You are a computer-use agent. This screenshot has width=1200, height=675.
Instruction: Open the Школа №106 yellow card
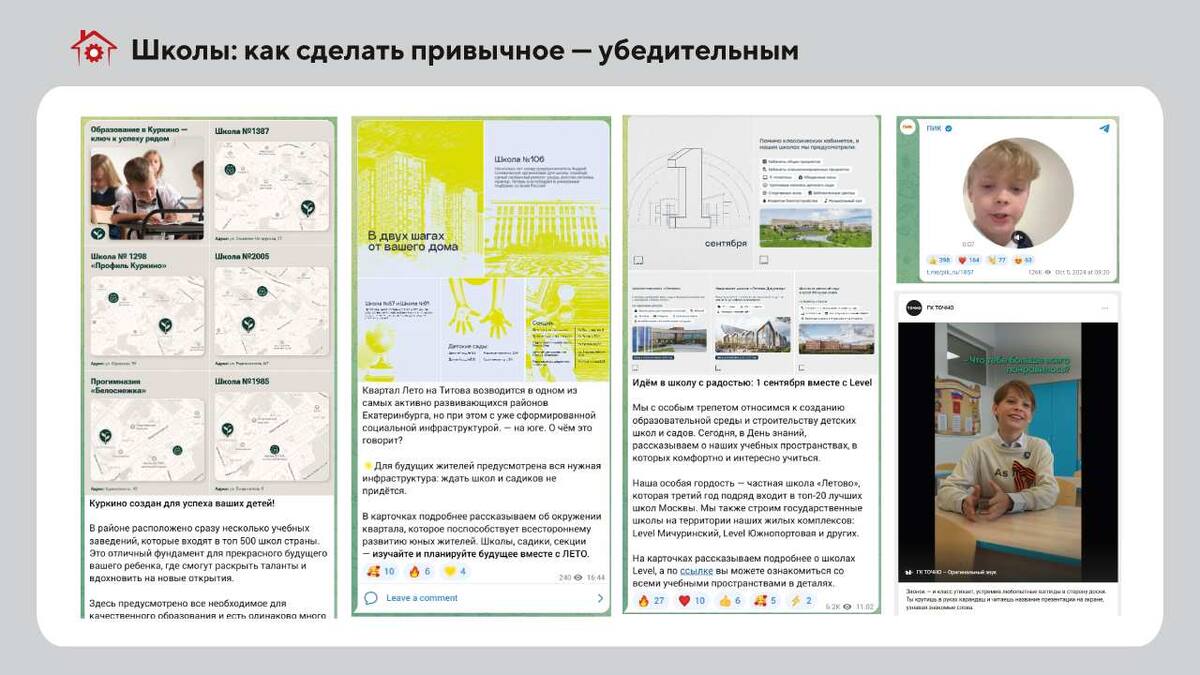point(547,198)
